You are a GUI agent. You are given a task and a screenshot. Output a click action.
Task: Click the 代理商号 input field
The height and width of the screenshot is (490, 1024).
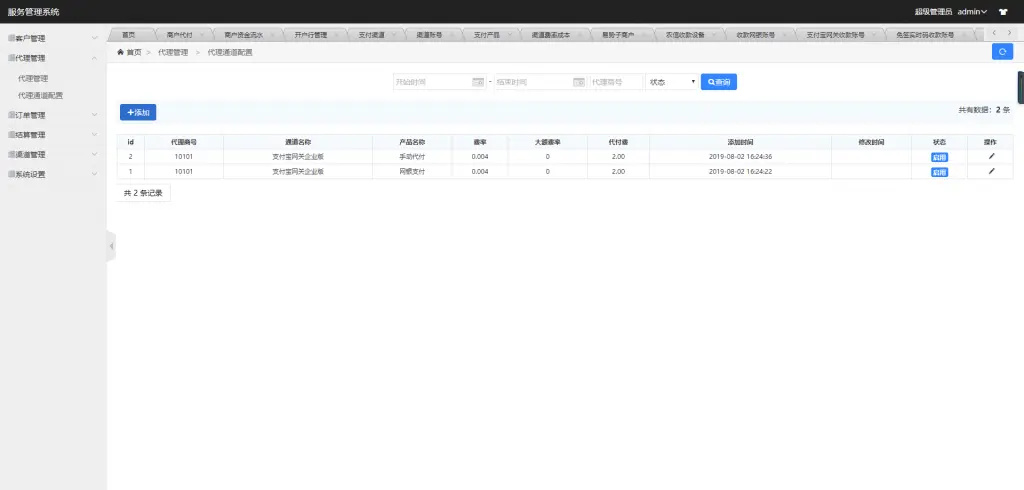[616, 82]
